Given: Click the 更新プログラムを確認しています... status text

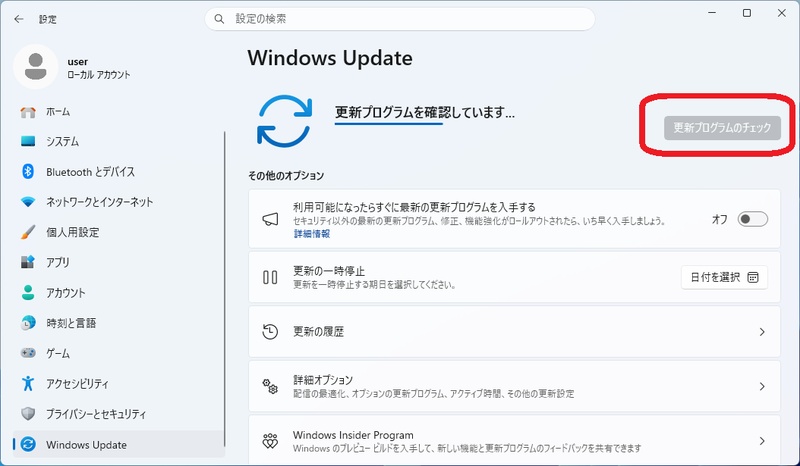Looking at the screenshot, I should pyautogui.click(x=424, y=112).
